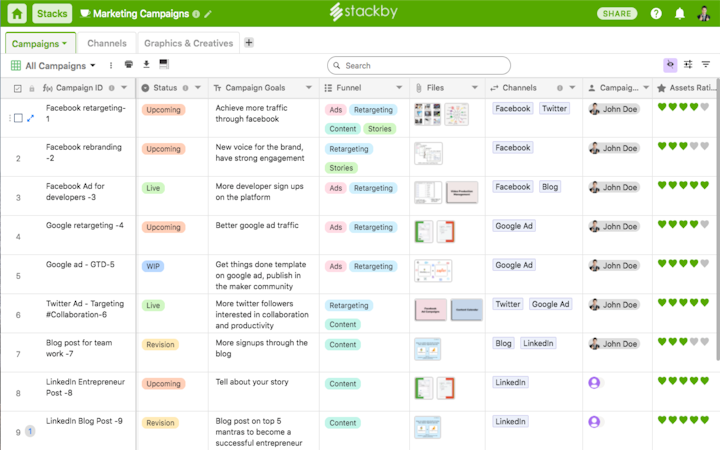Click WIP status of Google ad GTD-5
The height and width of the screenshot is (450, 720).
[153, 266]
